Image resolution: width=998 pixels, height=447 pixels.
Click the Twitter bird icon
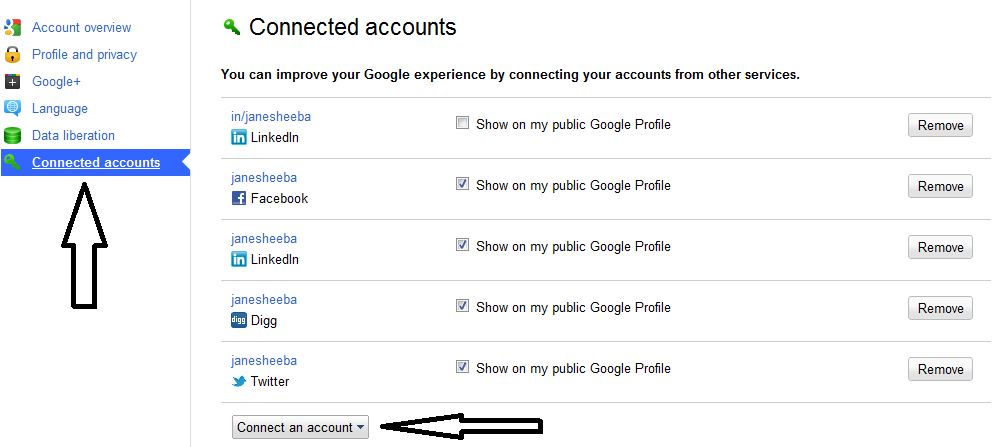(239, 381)
